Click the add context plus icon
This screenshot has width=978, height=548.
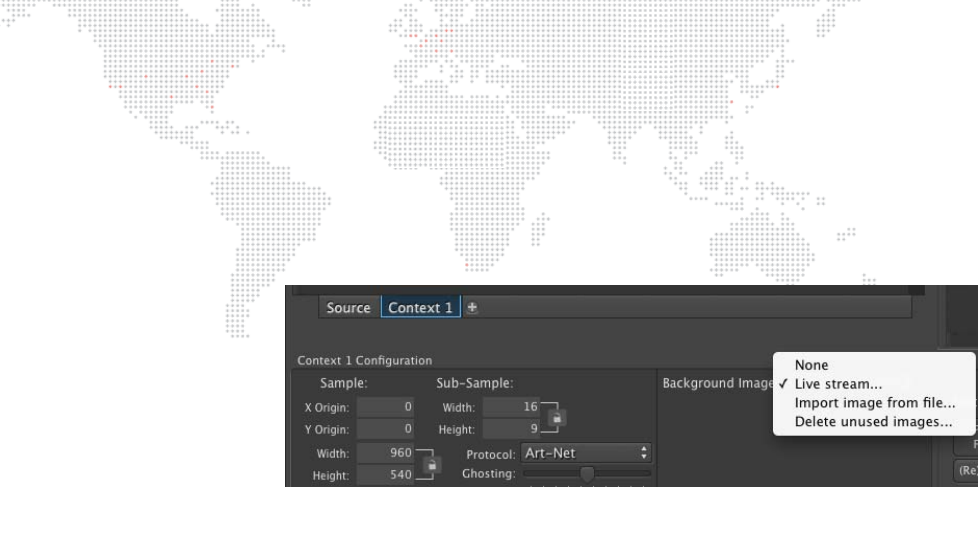pos(472,308)
